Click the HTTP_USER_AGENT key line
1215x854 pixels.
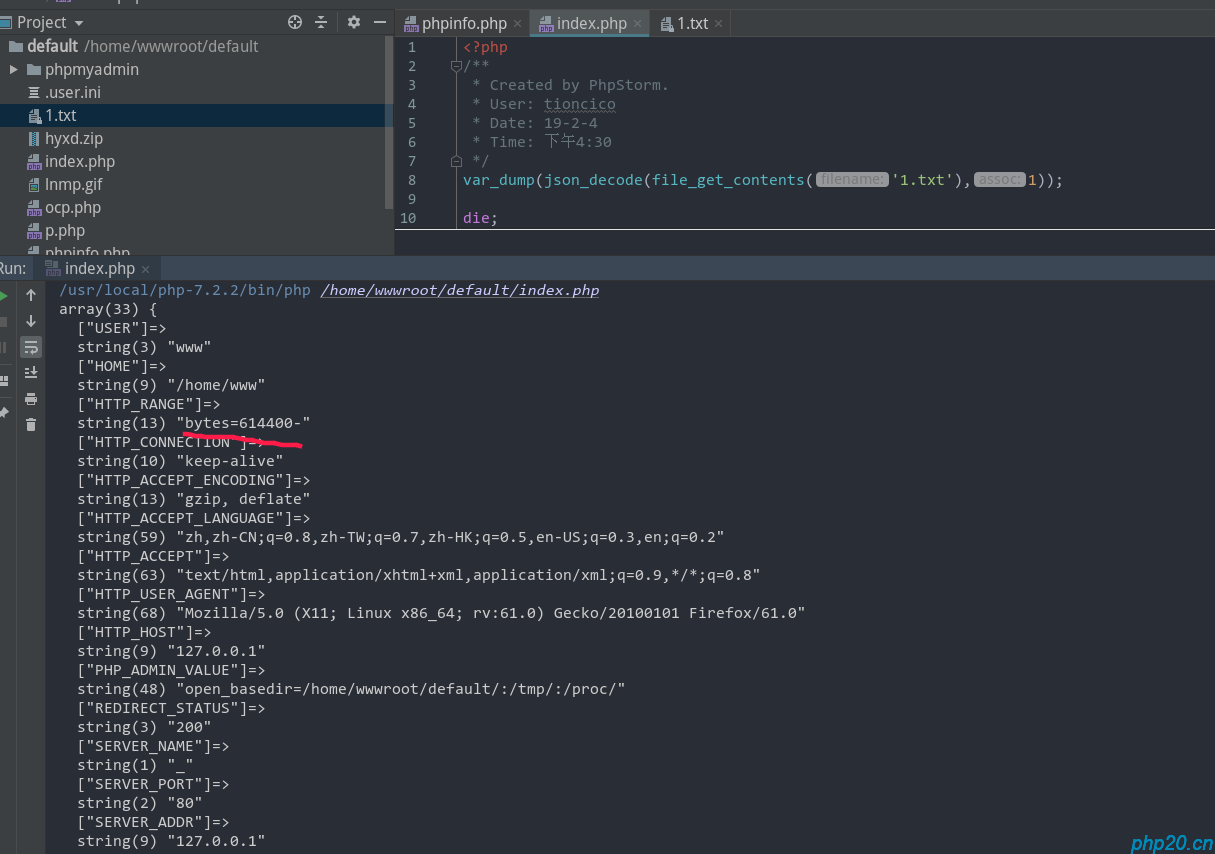point(171,594)
